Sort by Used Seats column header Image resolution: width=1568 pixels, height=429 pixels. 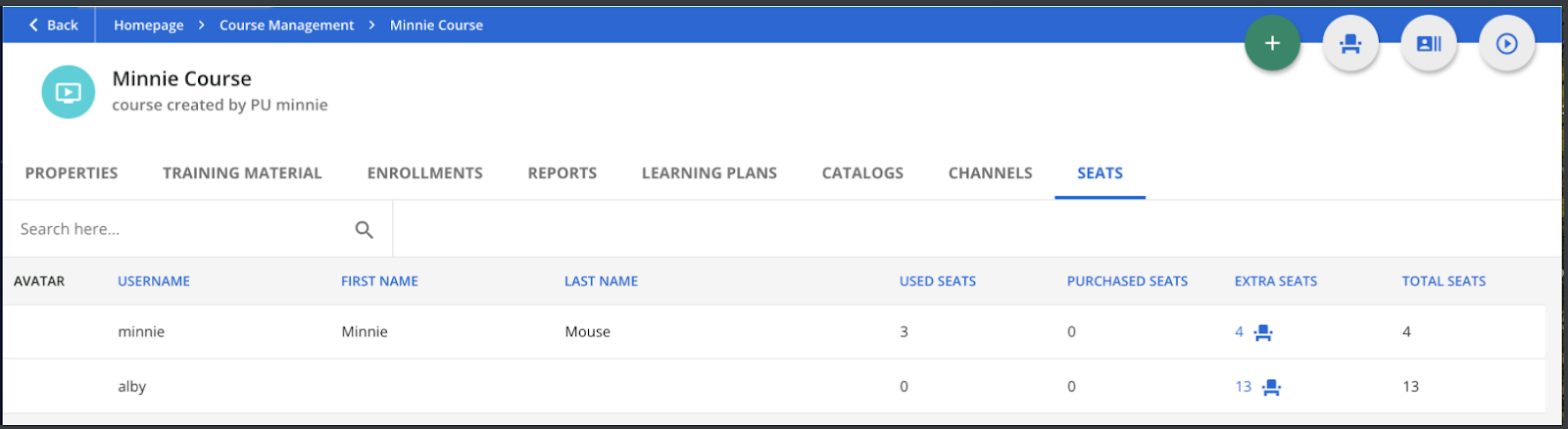pyautogui.click(x=937, y=281)
